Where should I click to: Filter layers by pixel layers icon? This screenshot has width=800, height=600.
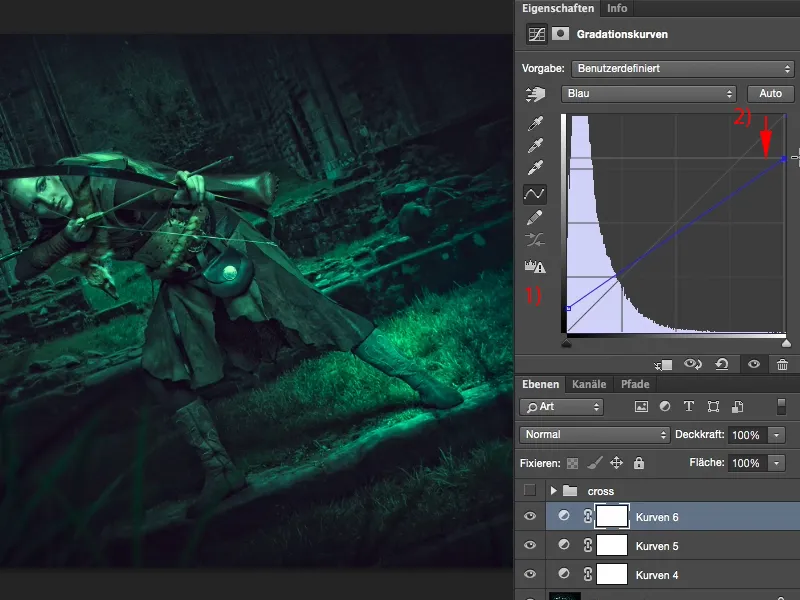(641, 407)
